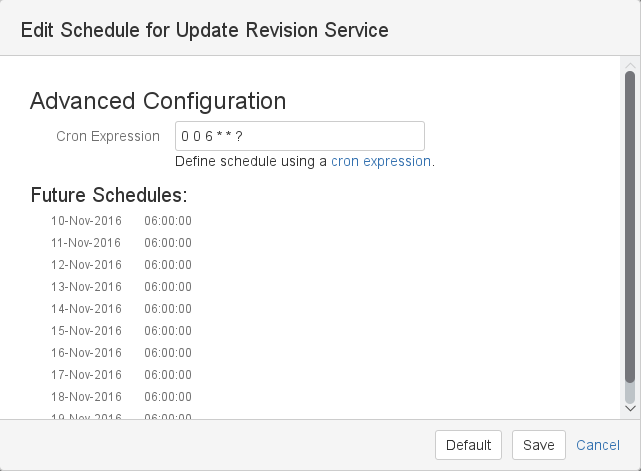Select the 15-Nov-2016 schedule date
The width and height of the screenshot is (641, 471).
click(86, 331)
